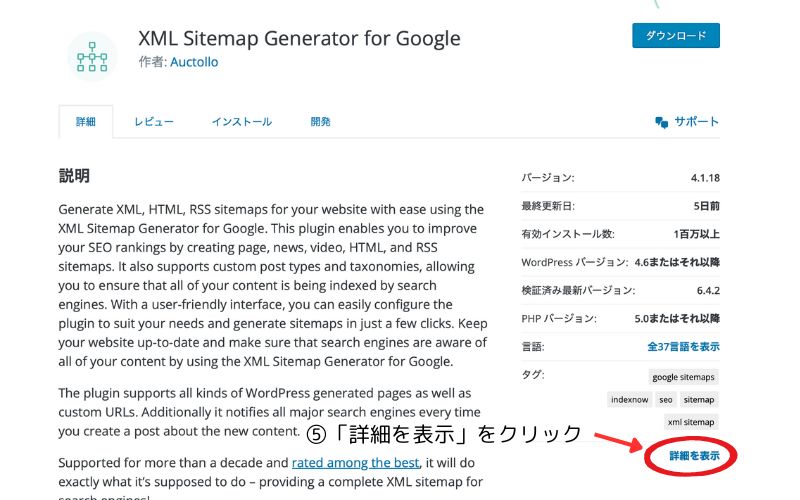Click the 有効インストール数: label

point(568,234)
